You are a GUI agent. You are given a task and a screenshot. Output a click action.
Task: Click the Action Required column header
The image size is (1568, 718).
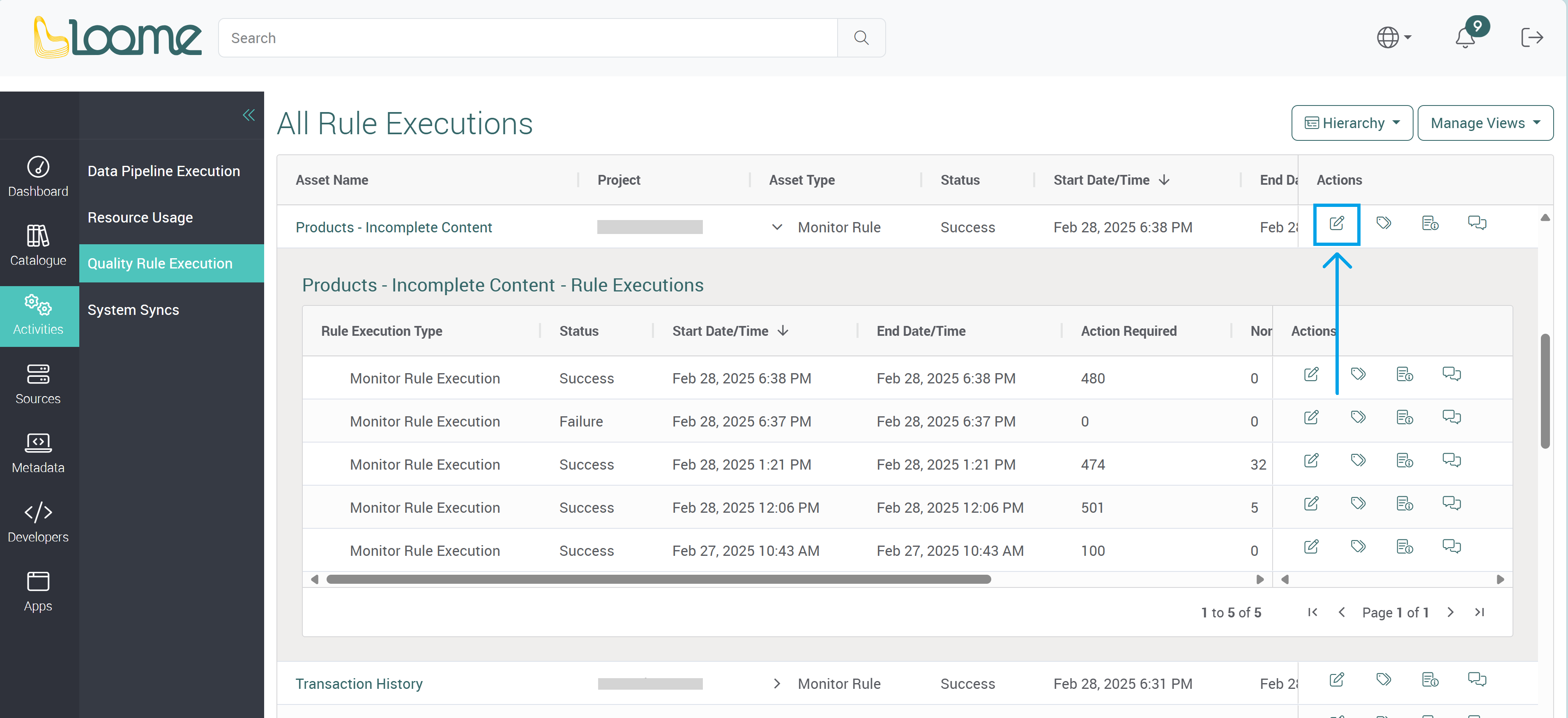tap(1128, 331)
